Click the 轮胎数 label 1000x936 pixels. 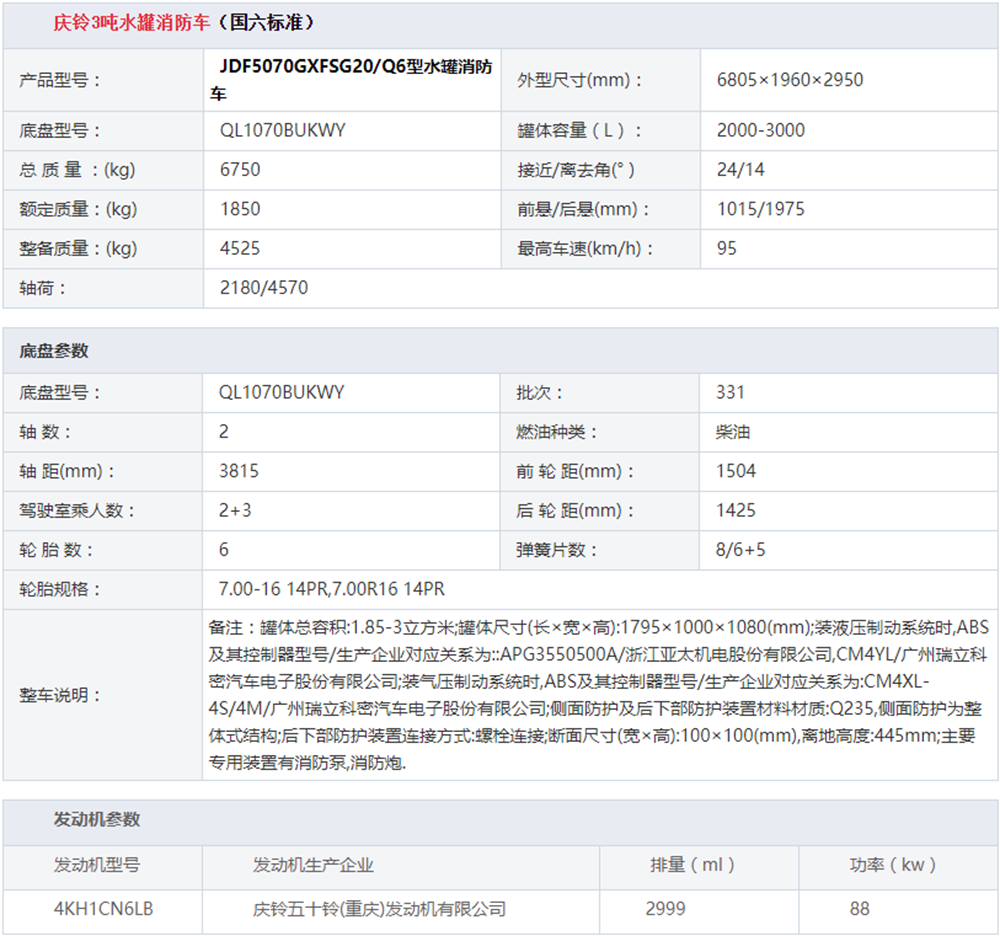[x=56, y=550]
